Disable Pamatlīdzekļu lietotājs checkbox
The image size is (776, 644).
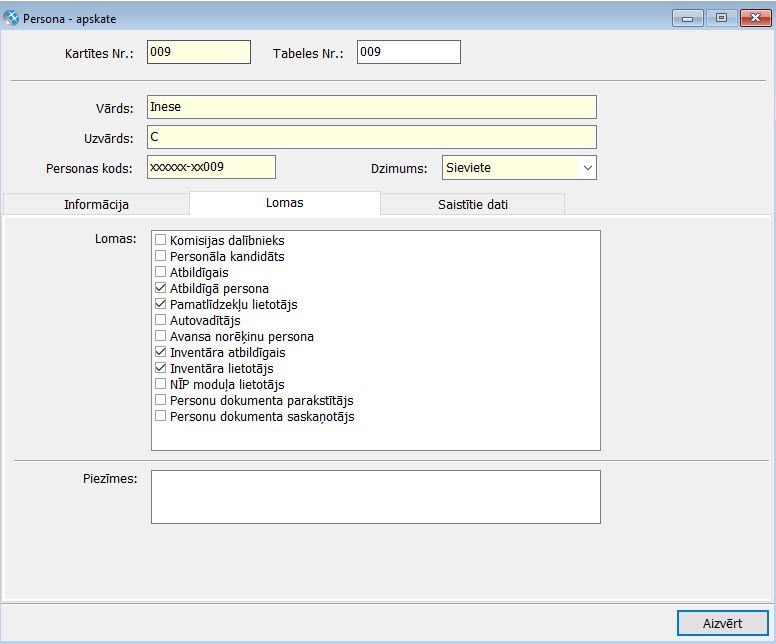pos(161,304)
